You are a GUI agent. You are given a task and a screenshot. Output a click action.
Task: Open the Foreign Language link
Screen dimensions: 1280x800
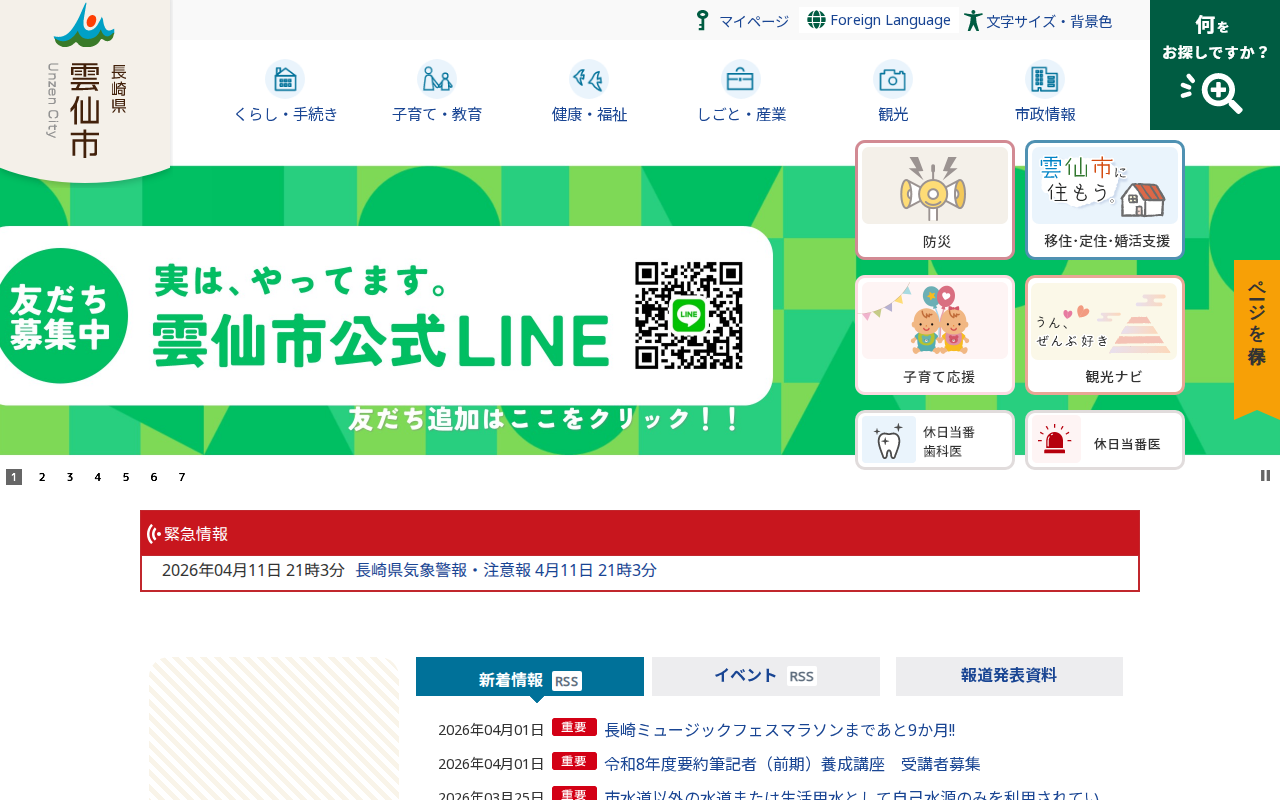click(x=890, y=20)
